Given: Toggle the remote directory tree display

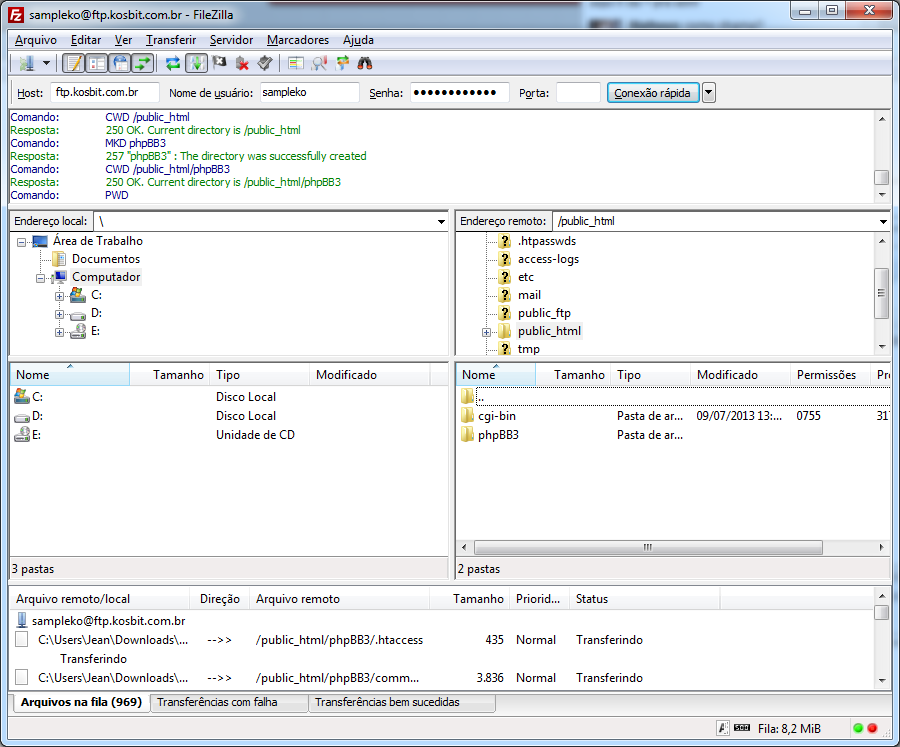Looking at the screenshot, I should tap(120, 63).
